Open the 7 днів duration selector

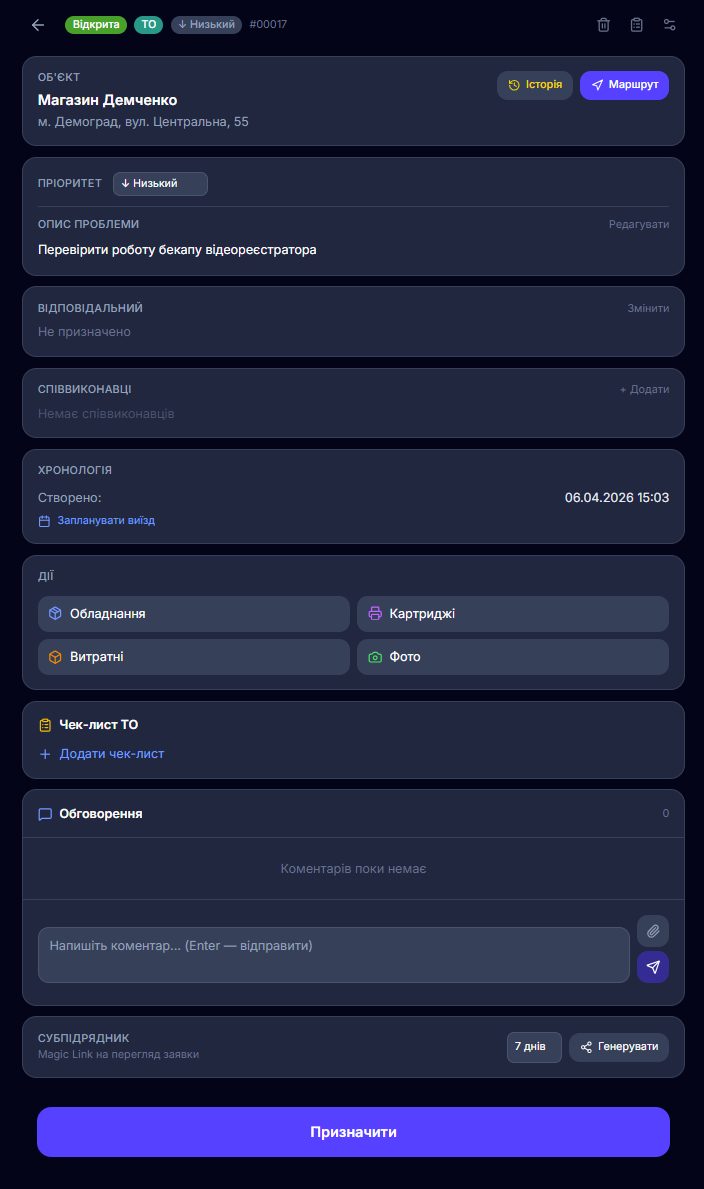[534, 1047]
